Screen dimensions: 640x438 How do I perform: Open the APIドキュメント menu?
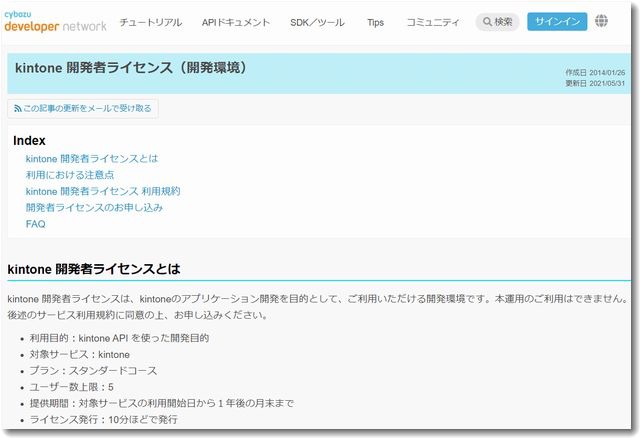click(236, 22)
